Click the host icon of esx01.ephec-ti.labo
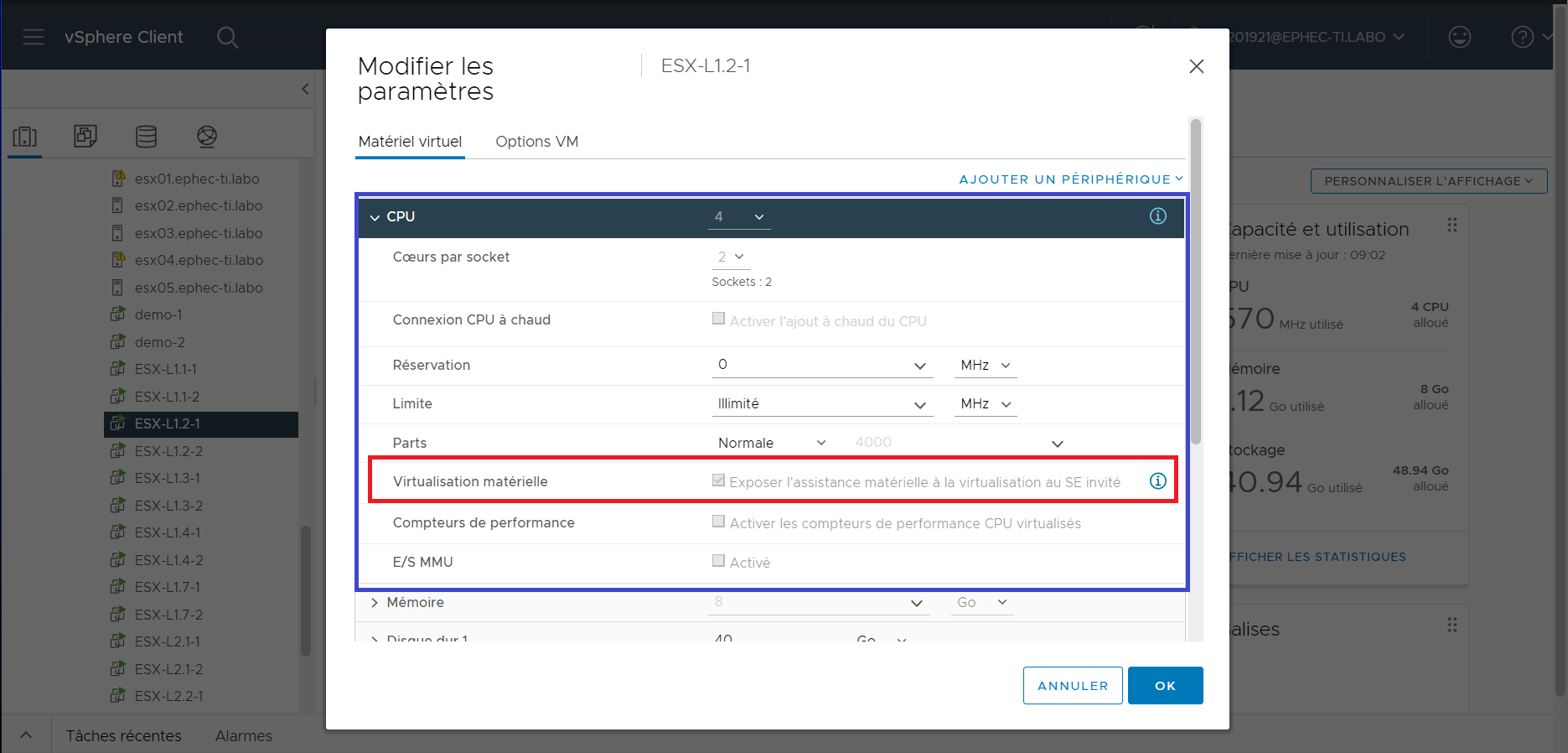Image resolution: width=1568 pixels, height=753 pixels. click(118, 178)
